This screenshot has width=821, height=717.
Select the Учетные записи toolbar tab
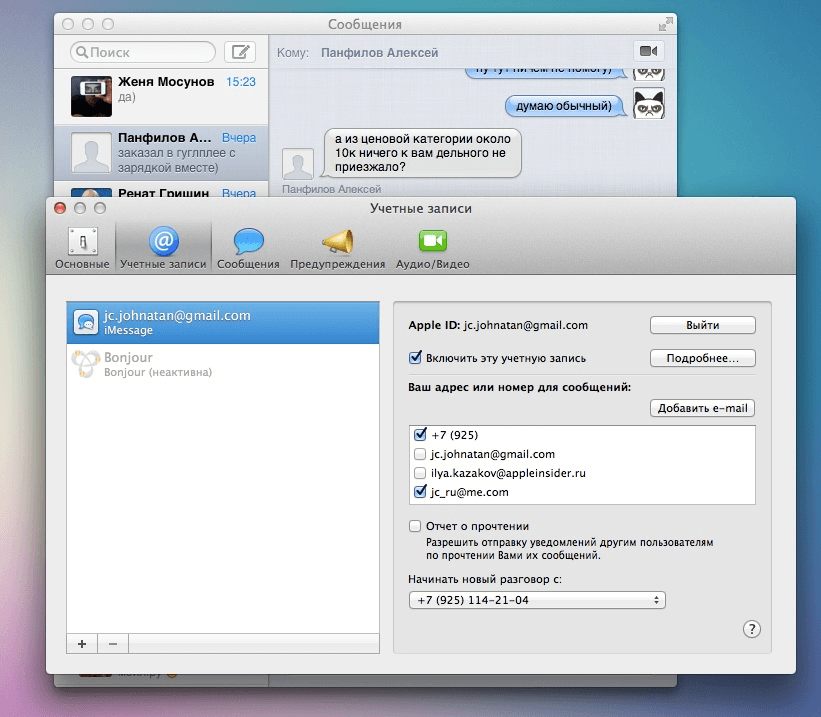point(163,248)
